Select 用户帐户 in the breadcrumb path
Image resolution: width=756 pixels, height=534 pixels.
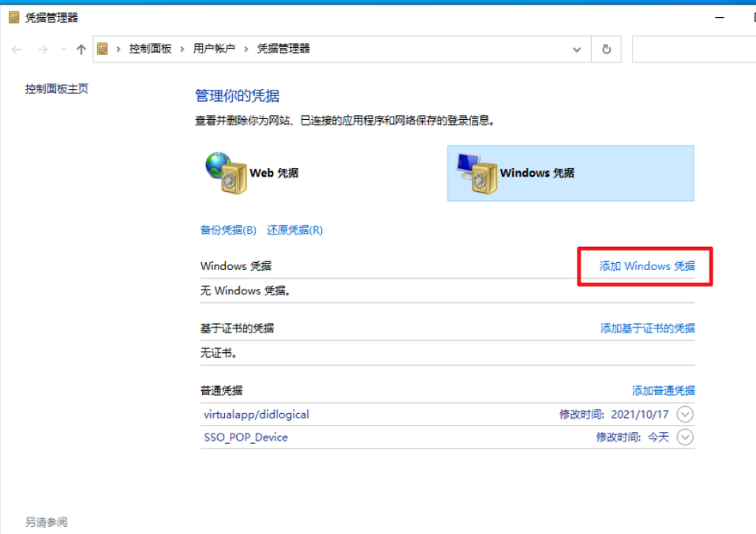pos(214,49)
